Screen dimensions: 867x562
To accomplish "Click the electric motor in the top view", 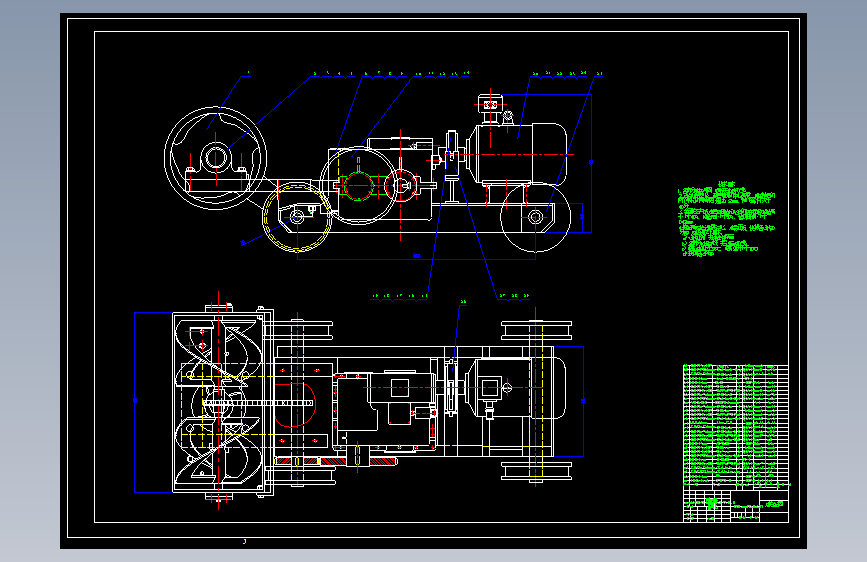I will [516, 388].
